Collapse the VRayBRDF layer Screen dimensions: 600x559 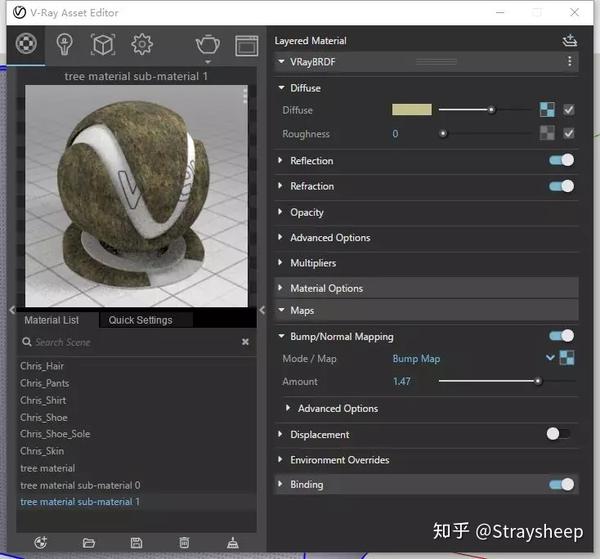pyautogui.click(x=282, y=62)
